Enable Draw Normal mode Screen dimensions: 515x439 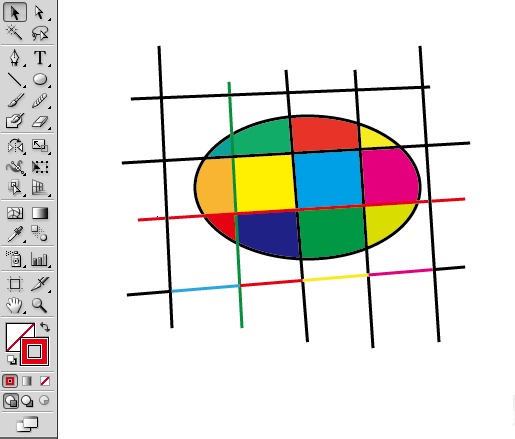tap(11, 400)
